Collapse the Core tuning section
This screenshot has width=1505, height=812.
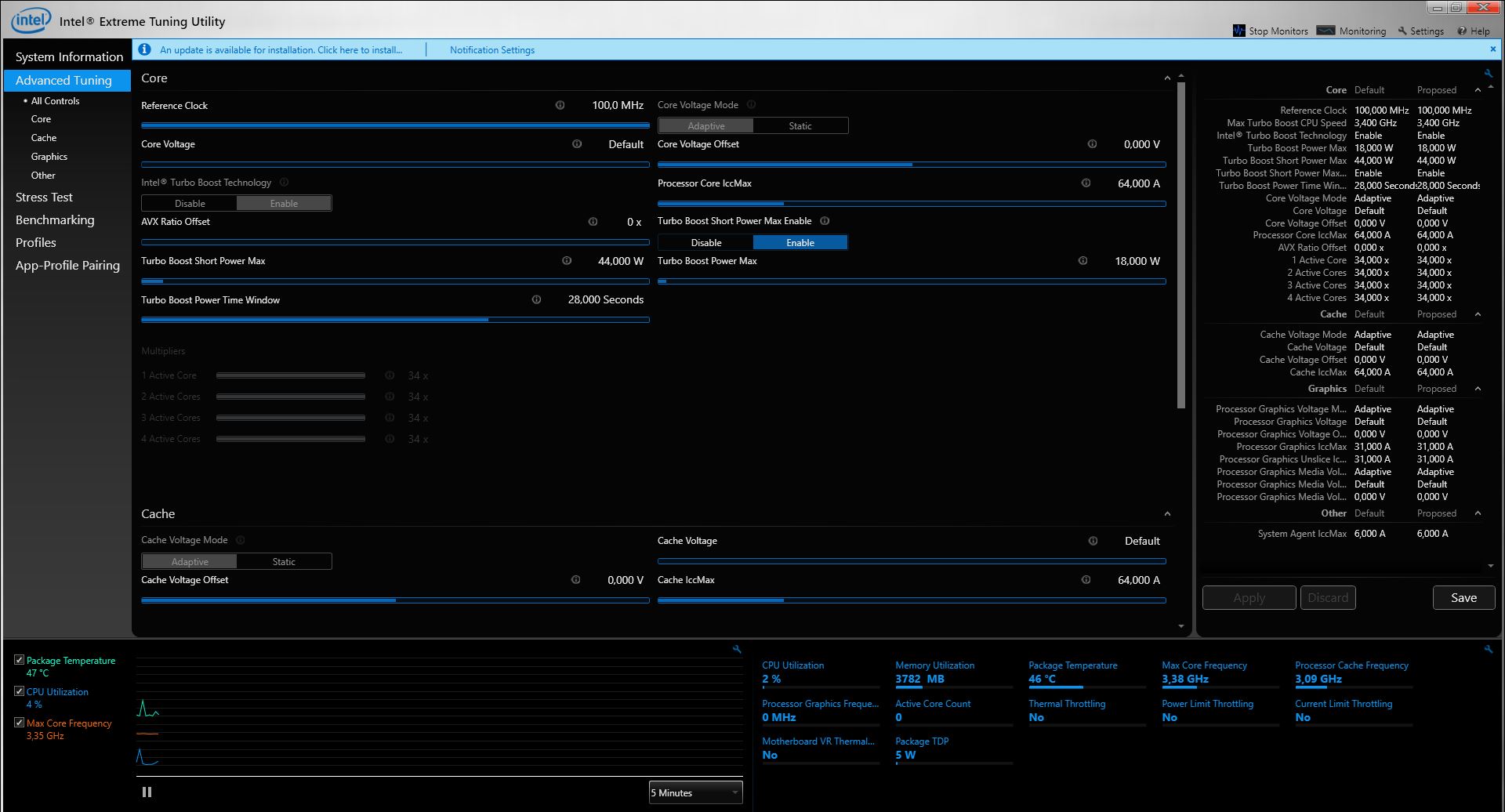coord(1167,78)
